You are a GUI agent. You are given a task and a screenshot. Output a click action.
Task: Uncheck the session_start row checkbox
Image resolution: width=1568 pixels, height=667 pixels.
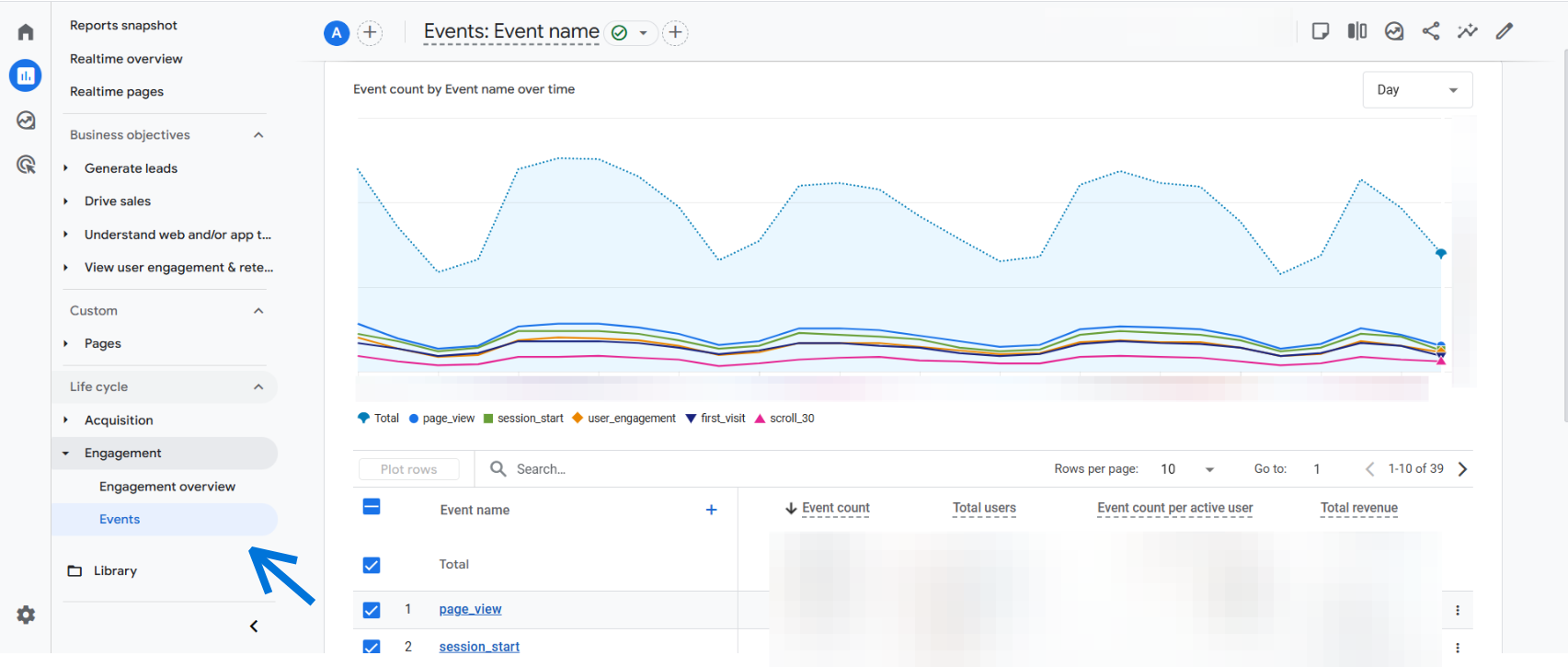[x=372, y=647]
